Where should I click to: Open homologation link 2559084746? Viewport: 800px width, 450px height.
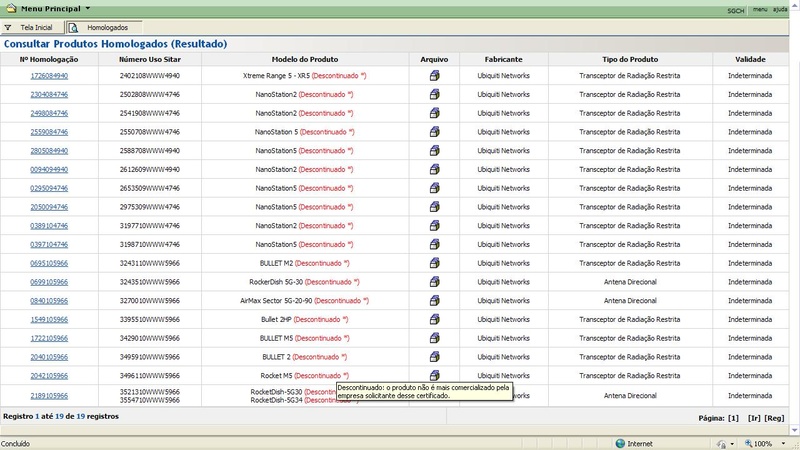[x=49, y=132]
